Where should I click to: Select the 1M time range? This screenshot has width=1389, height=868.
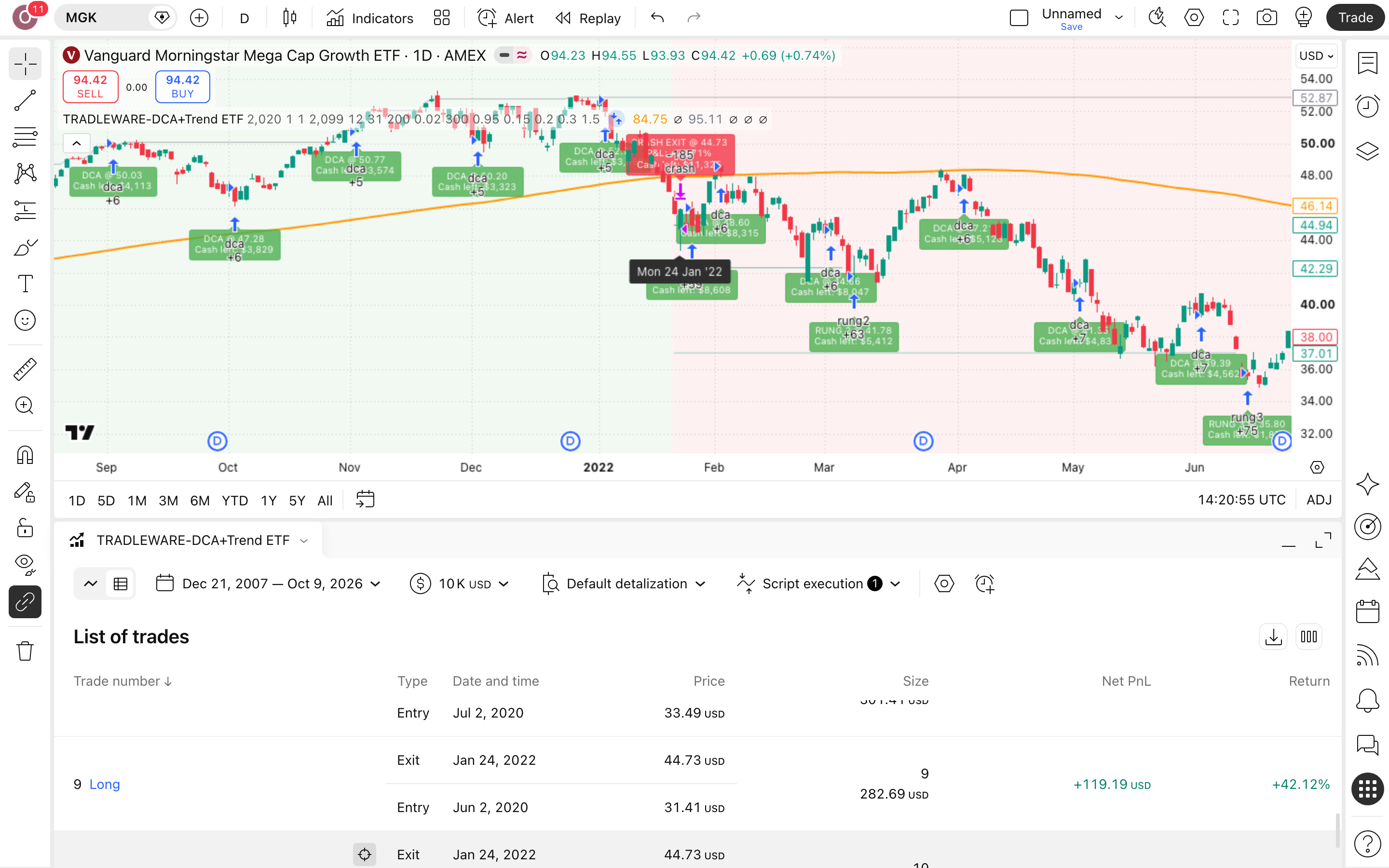[136, 501]
